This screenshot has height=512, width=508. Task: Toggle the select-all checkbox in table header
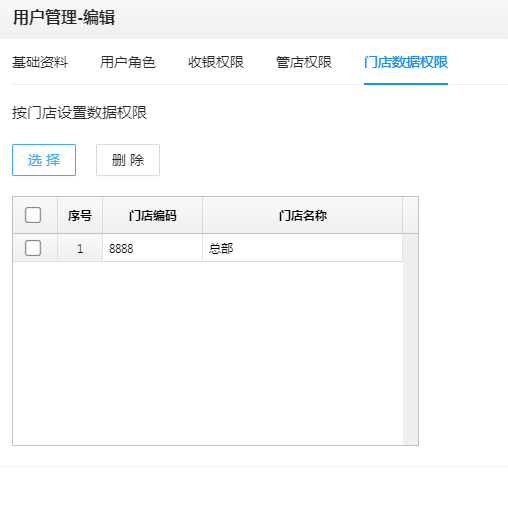[x=33, y=215]
